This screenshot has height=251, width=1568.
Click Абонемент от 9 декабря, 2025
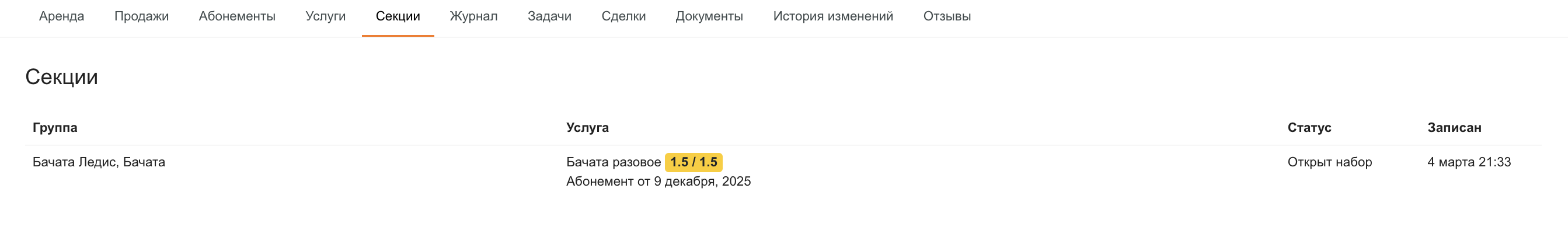658,182
